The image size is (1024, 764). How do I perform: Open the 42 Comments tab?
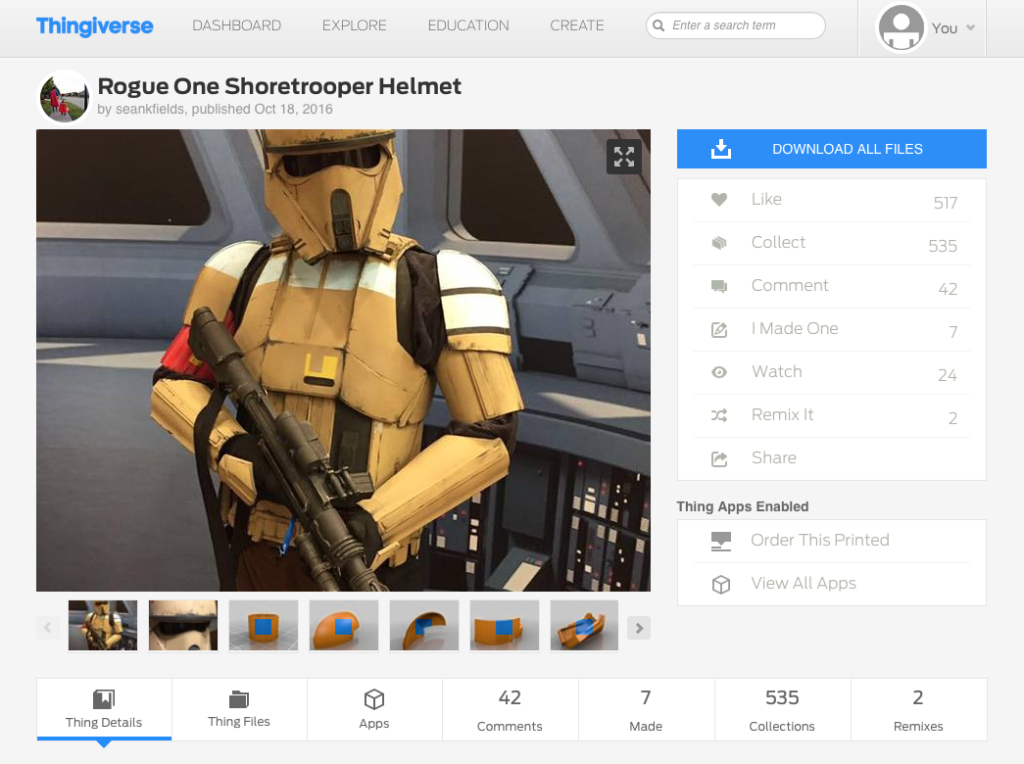click(x=510, y=709)
